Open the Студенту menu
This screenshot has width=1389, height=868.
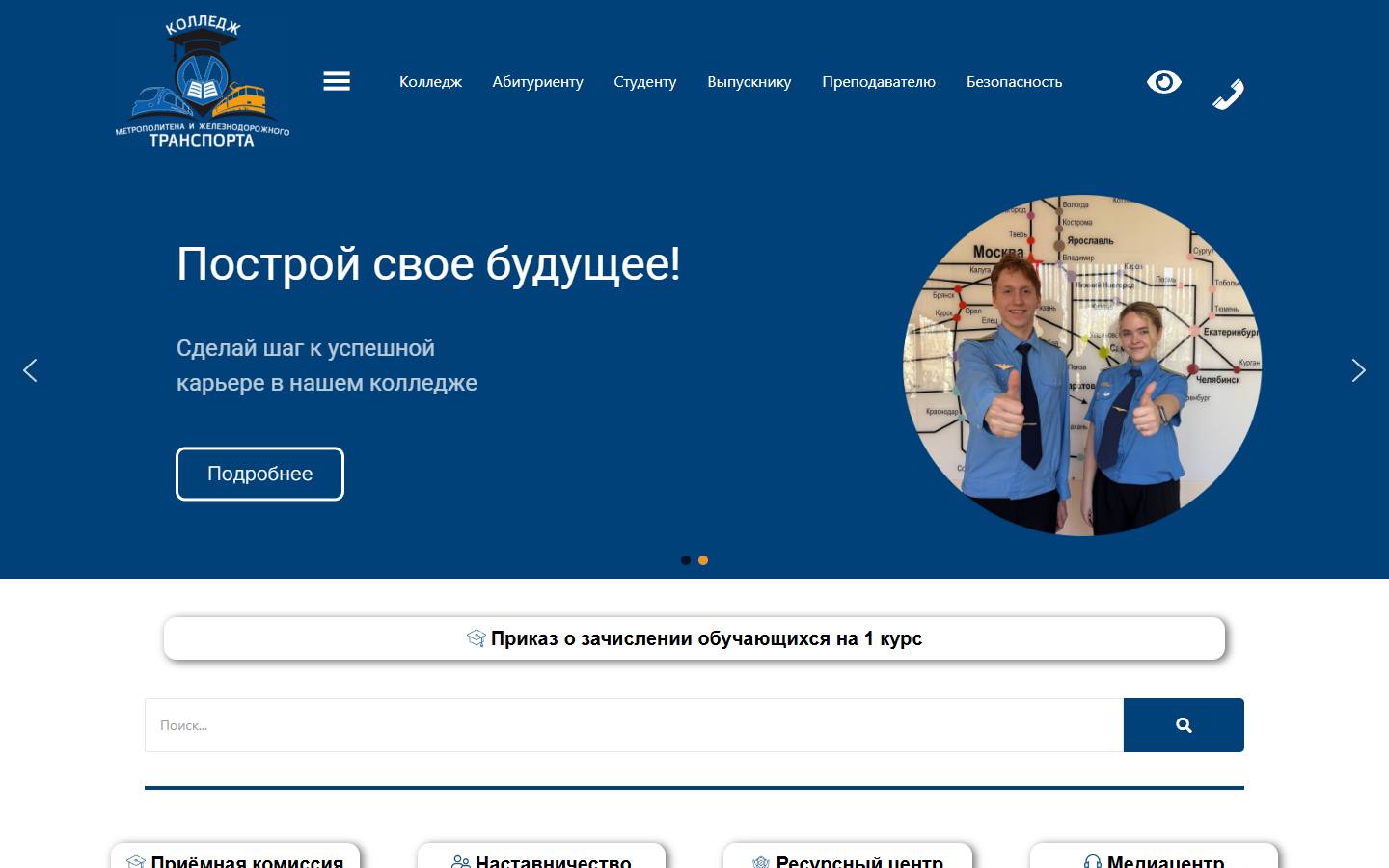coord(644,82)
